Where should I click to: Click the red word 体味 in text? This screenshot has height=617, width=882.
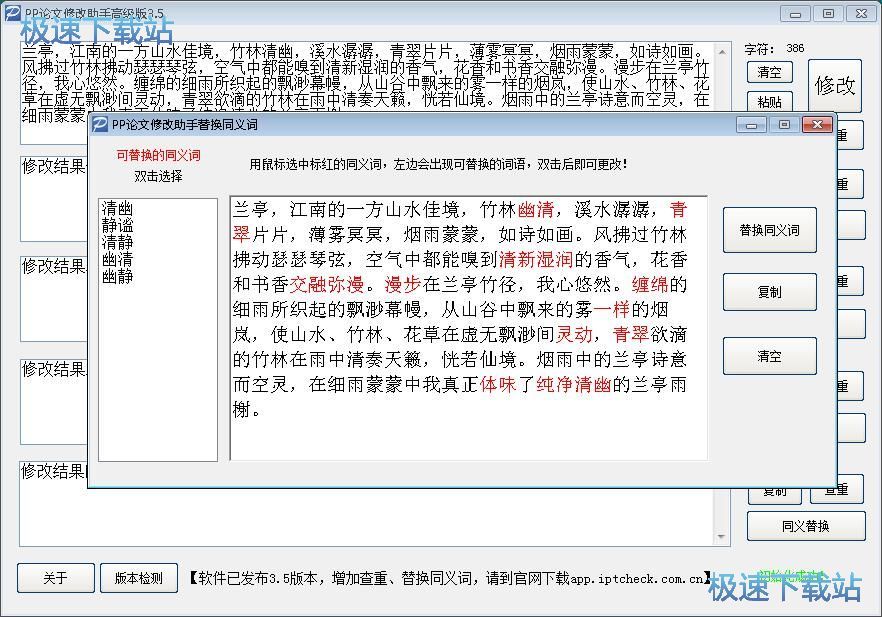point(498,384)
